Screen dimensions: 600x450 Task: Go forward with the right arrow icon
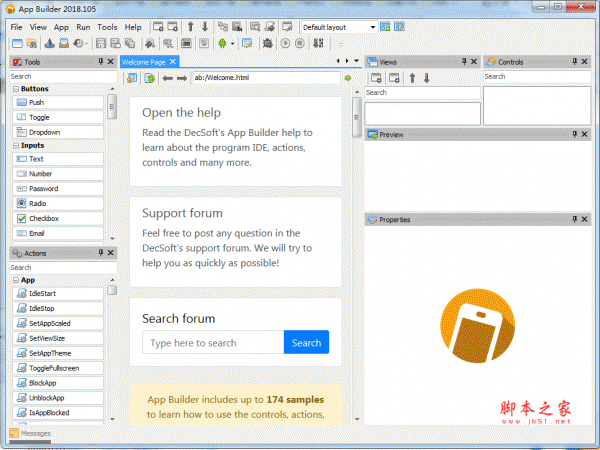[182, 78]
